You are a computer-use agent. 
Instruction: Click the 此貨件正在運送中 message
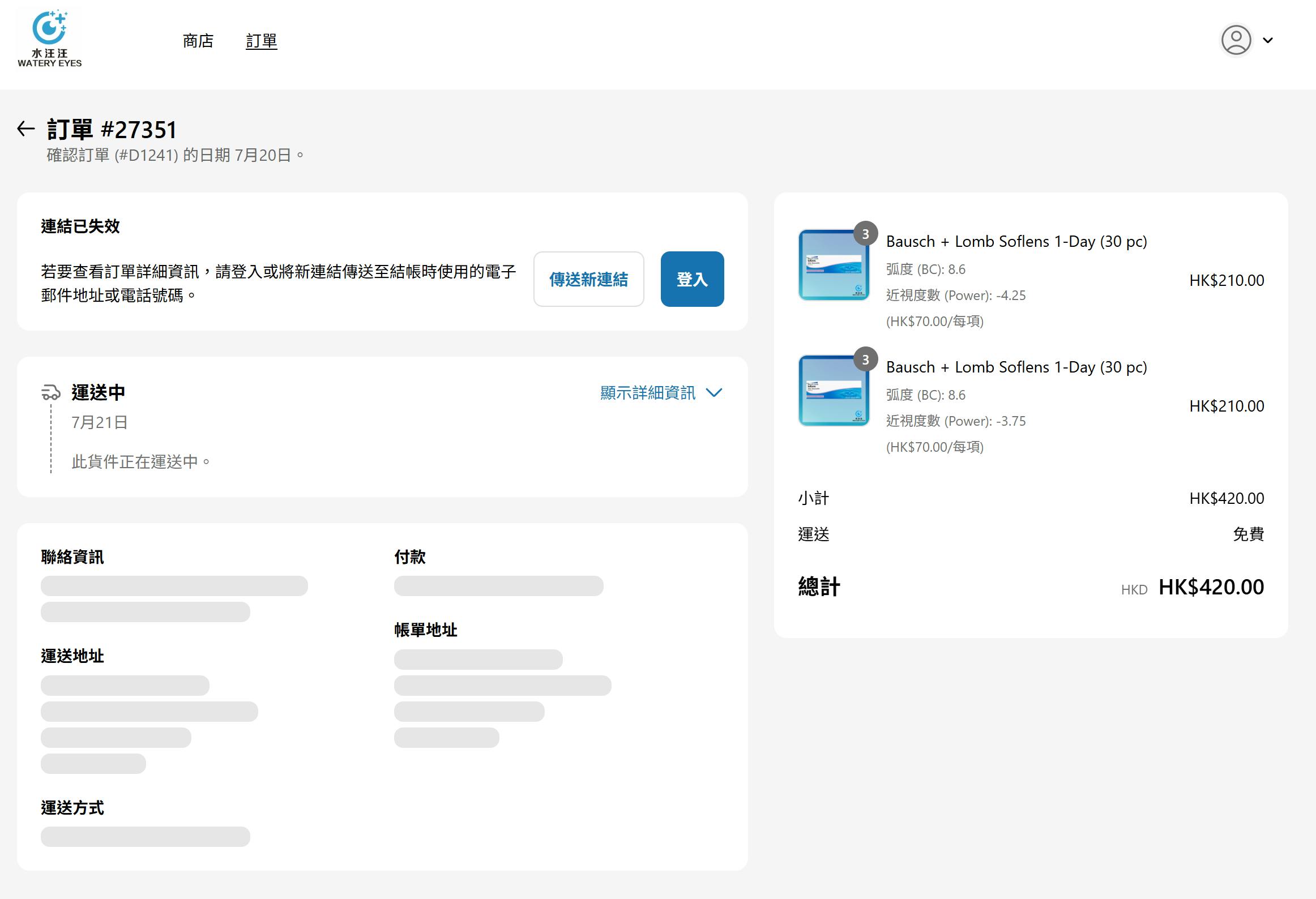tap(141, 462)
